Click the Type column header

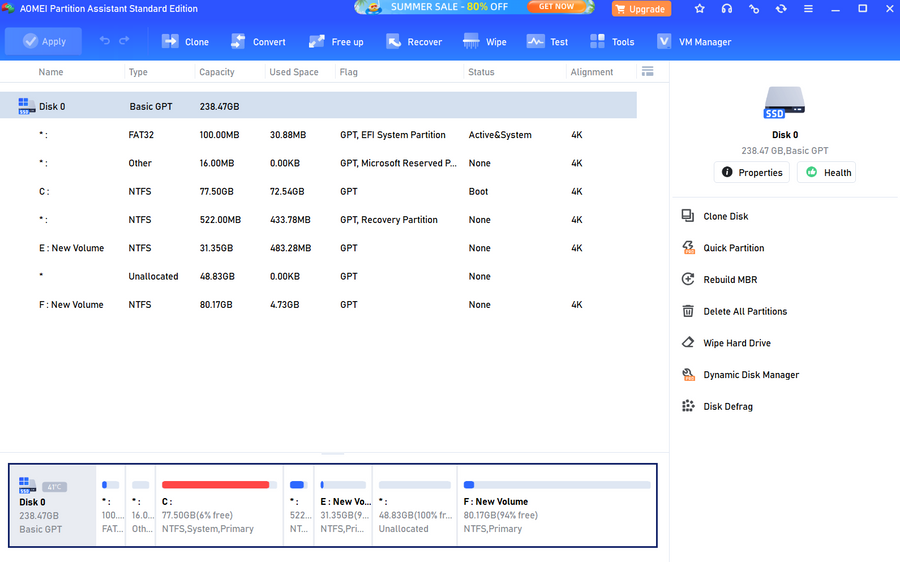(x=138, y=72)
